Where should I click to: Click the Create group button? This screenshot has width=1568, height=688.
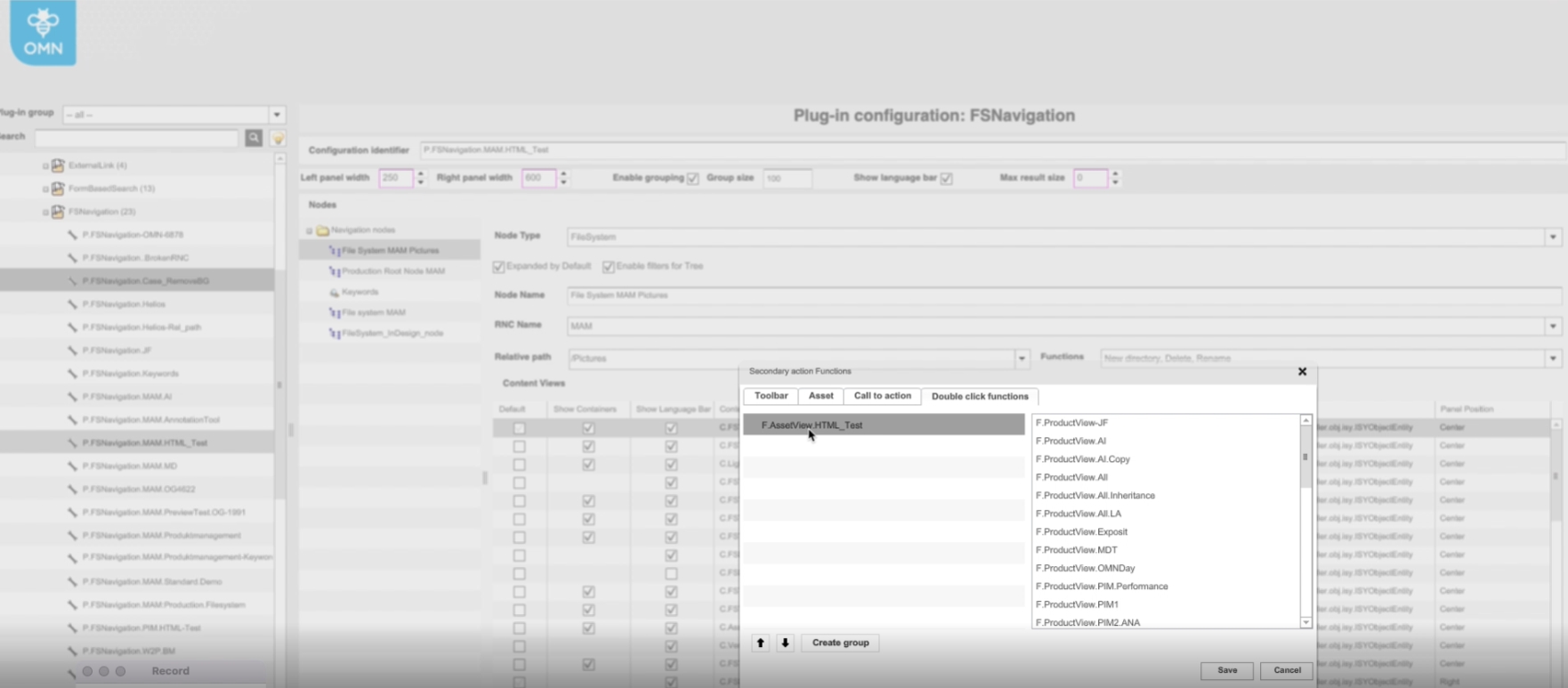(x=840, y=643)
